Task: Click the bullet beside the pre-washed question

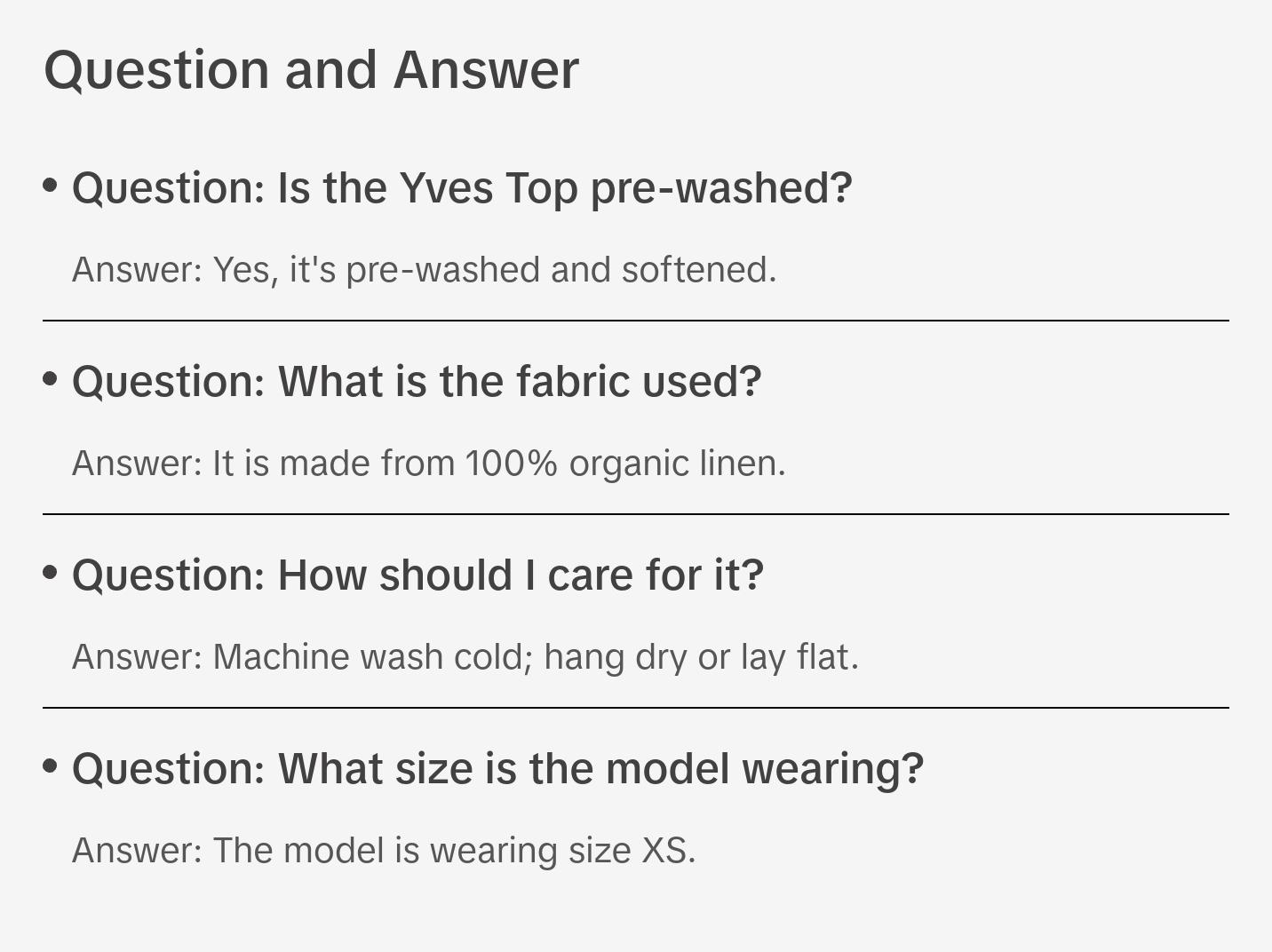Action: tap(51, 186)
